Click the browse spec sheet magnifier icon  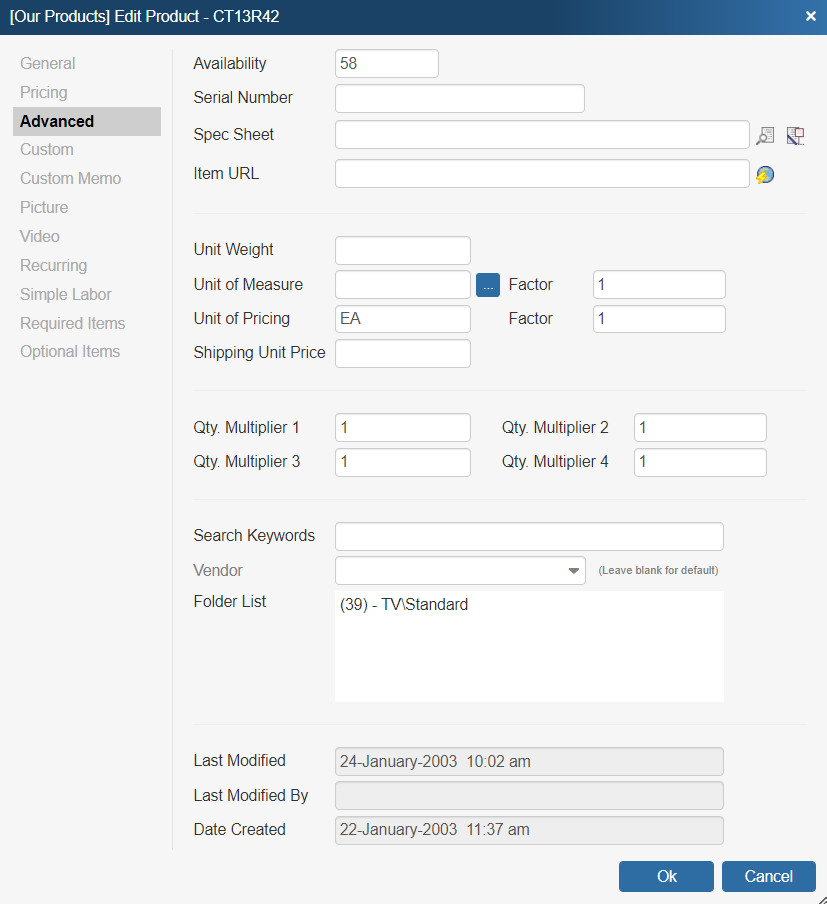[x=765, y=136]
